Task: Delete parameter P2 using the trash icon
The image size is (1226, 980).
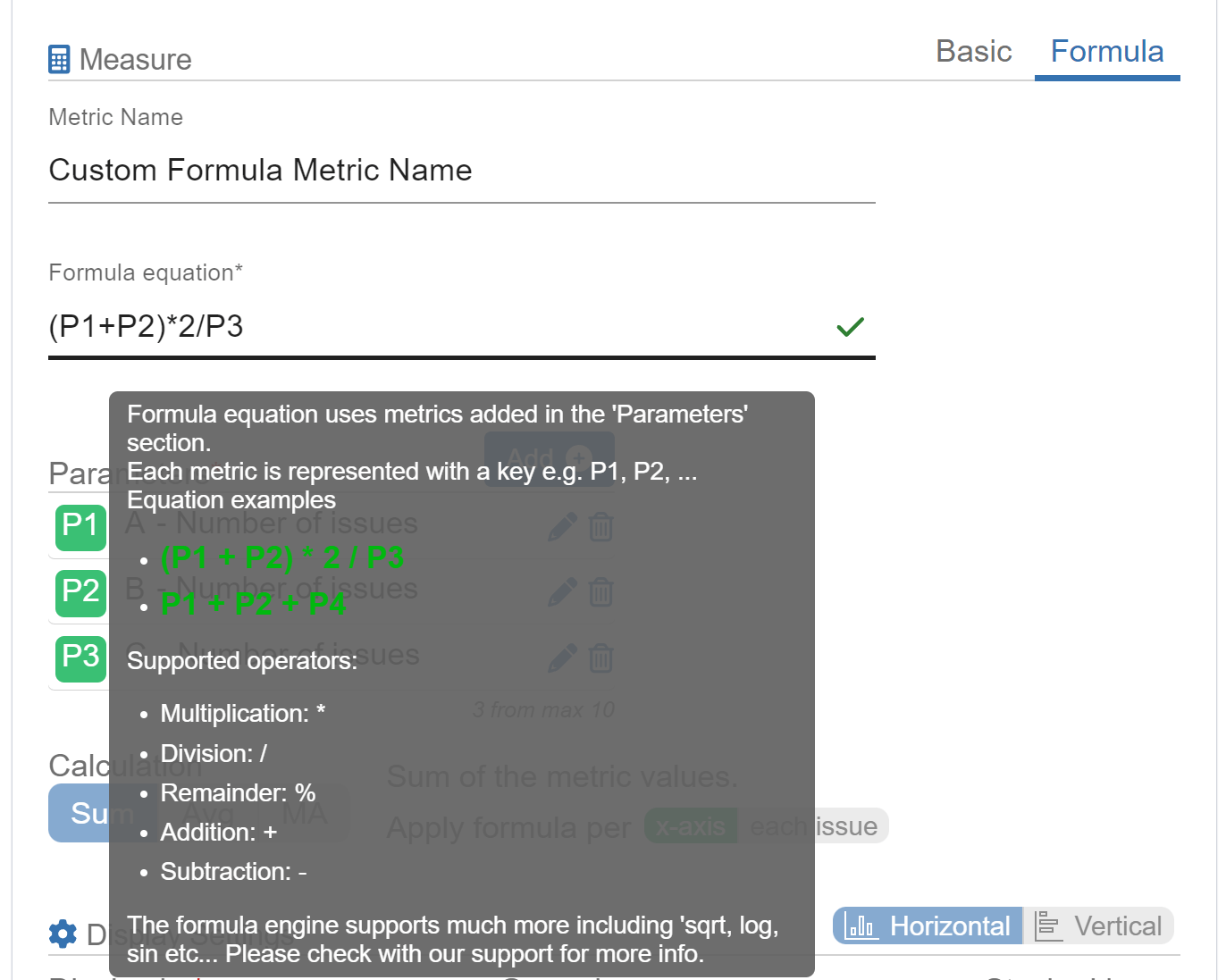Action: tap(600, 592)
